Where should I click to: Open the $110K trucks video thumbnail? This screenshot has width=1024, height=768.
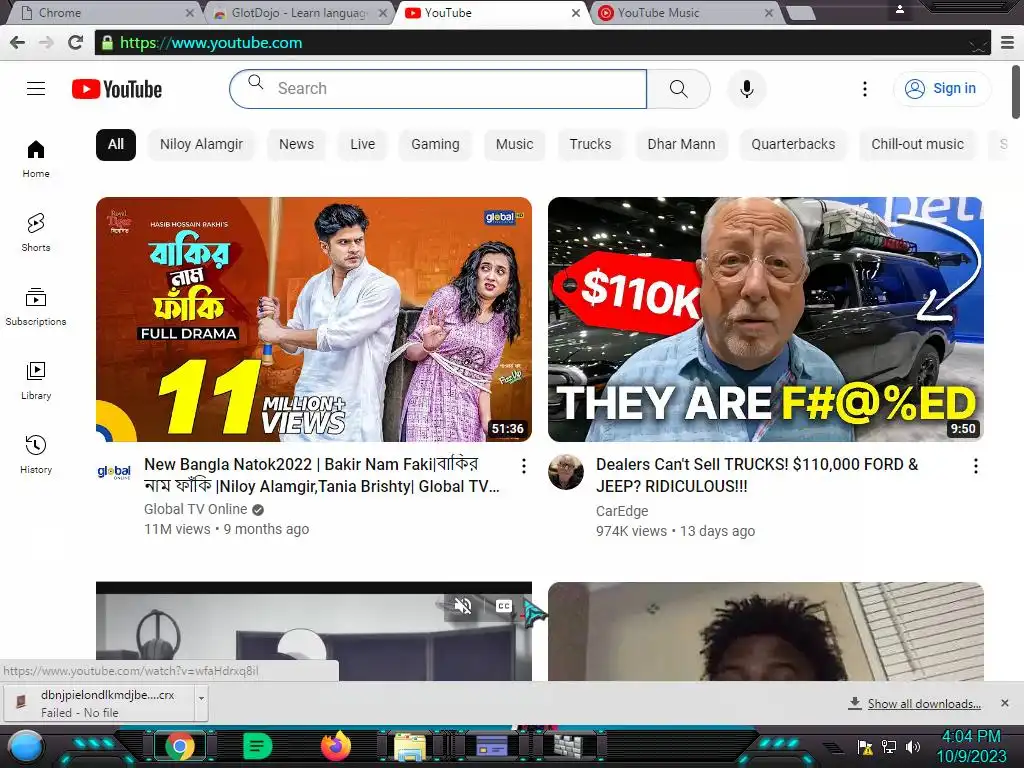[765, 319]
